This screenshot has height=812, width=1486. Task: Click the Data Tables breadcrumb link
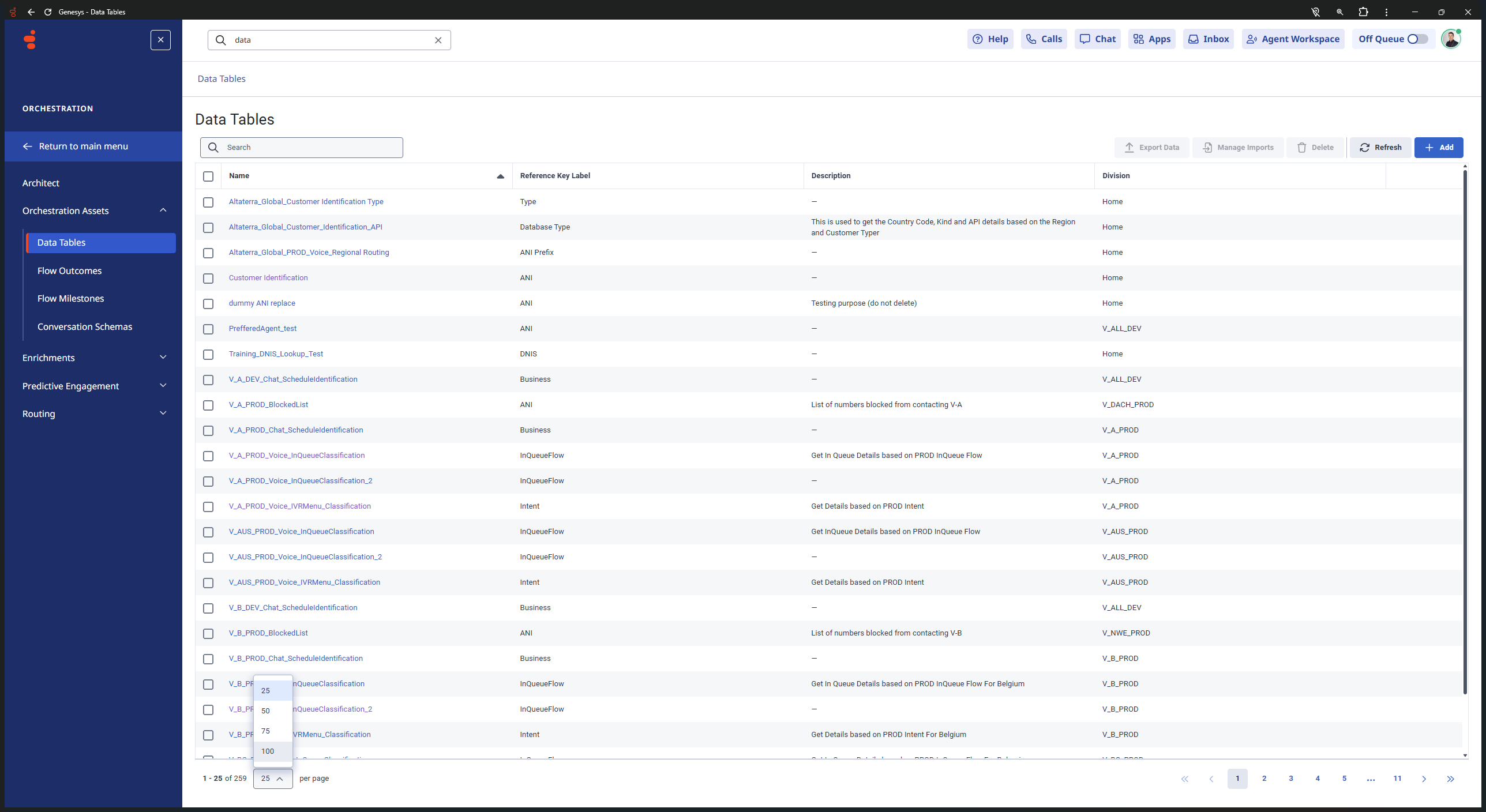tap(222, 78)
